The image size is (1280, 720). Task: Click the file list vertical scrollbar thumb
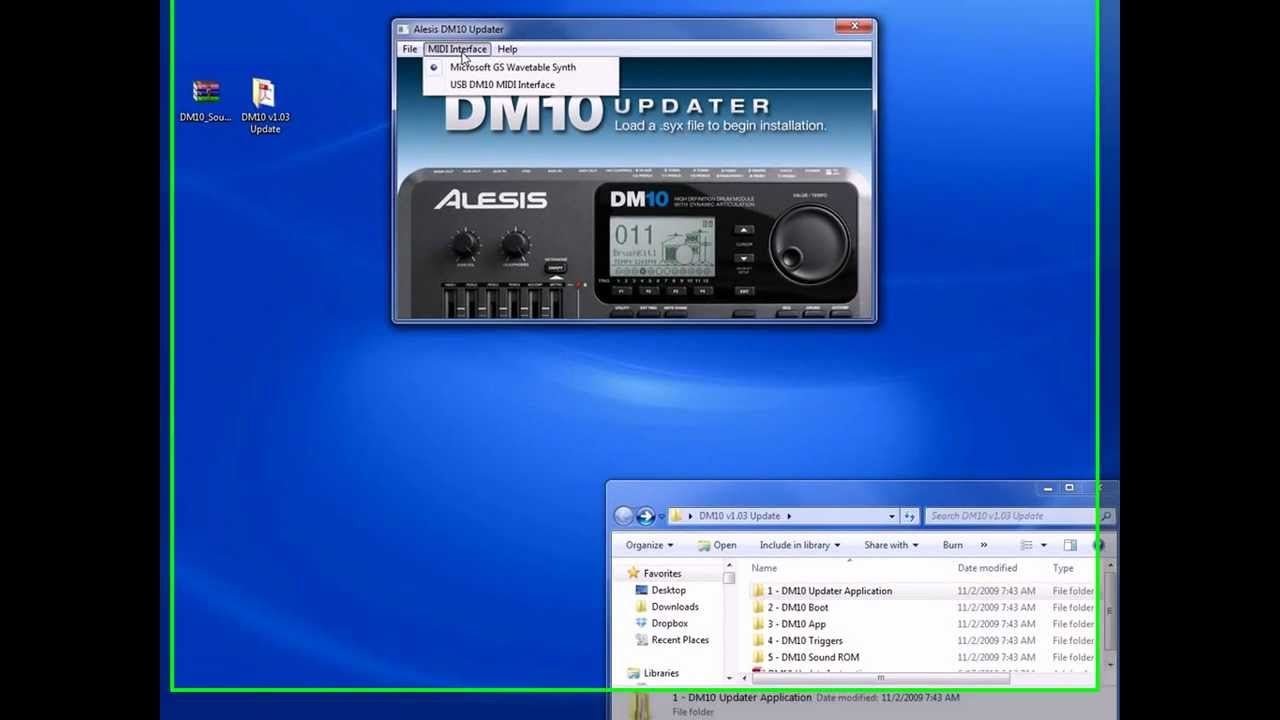1110,610
